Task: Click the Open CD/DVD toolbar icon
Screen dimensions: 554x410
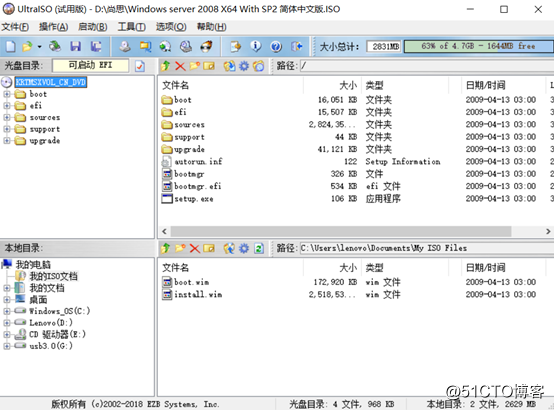Action: click(x=55, y=46)
